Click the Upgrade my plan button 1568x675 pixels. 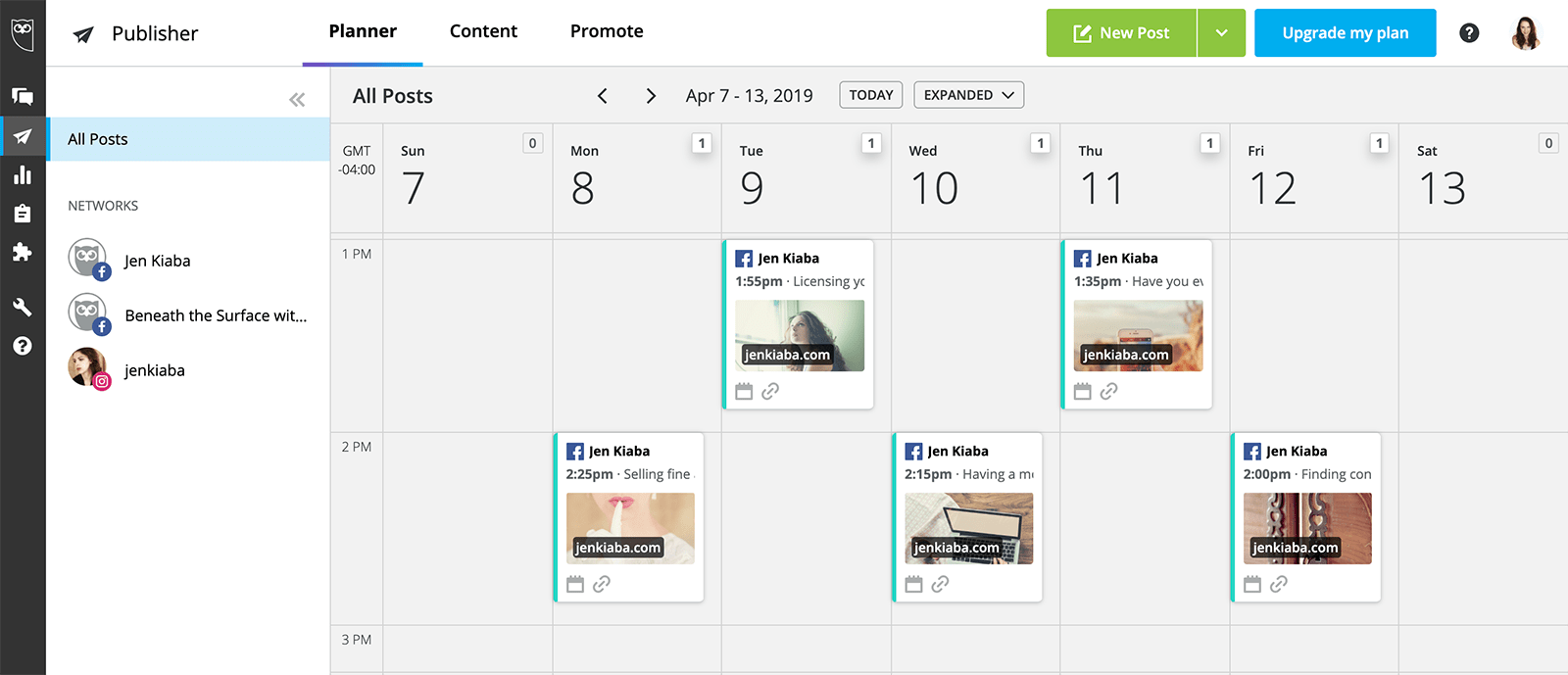coord(1344,32)
